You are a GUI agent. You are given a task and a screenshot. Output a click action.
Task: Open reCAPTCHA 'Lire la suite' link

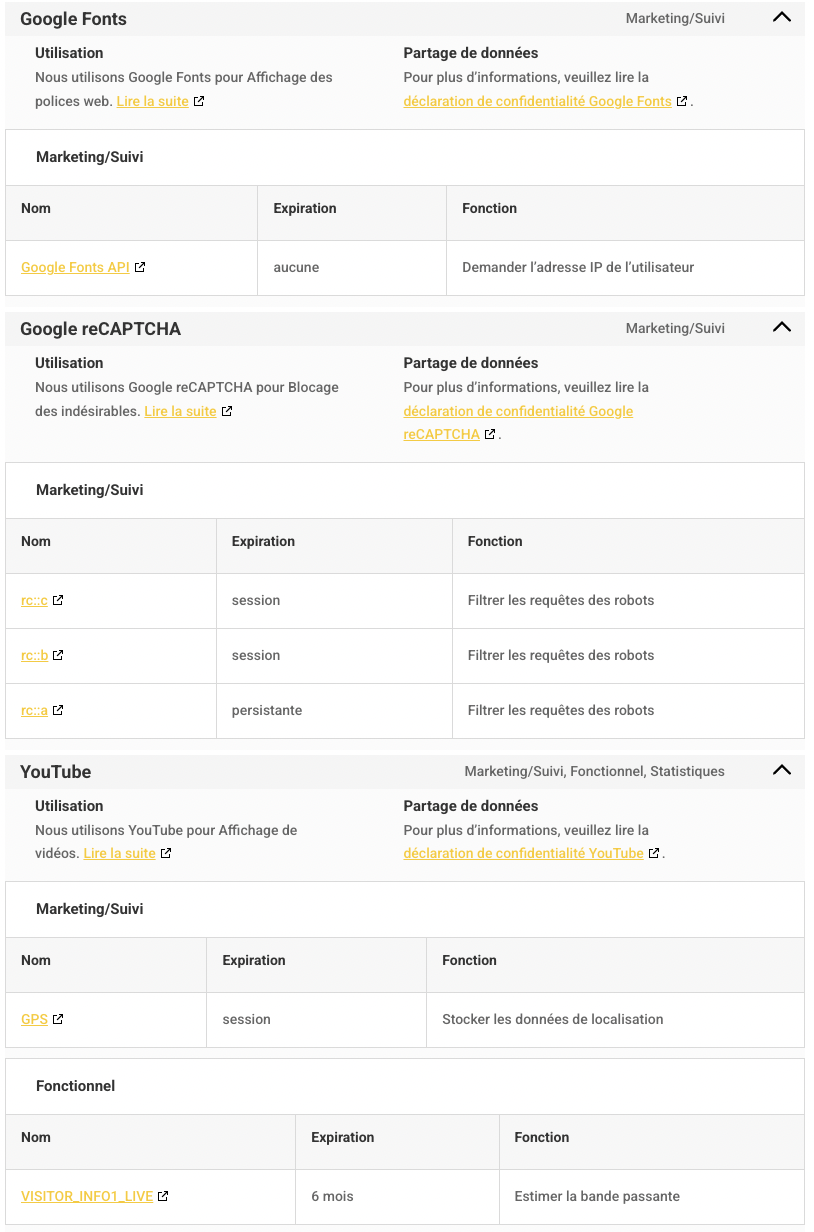tap(180, 411)
